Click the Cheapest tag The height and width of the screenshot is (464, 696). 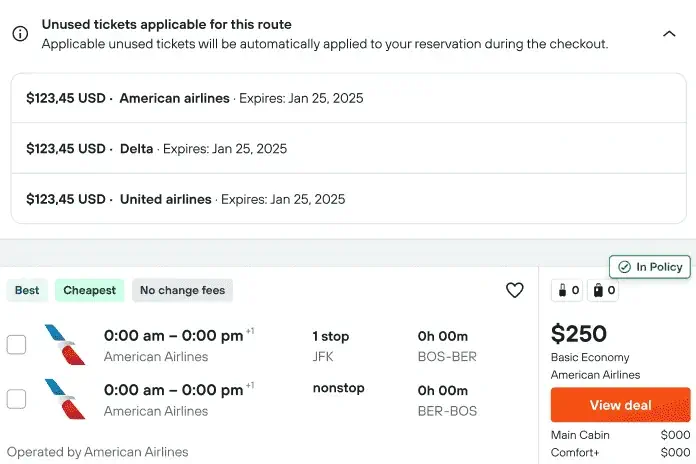tap(89, 290)
